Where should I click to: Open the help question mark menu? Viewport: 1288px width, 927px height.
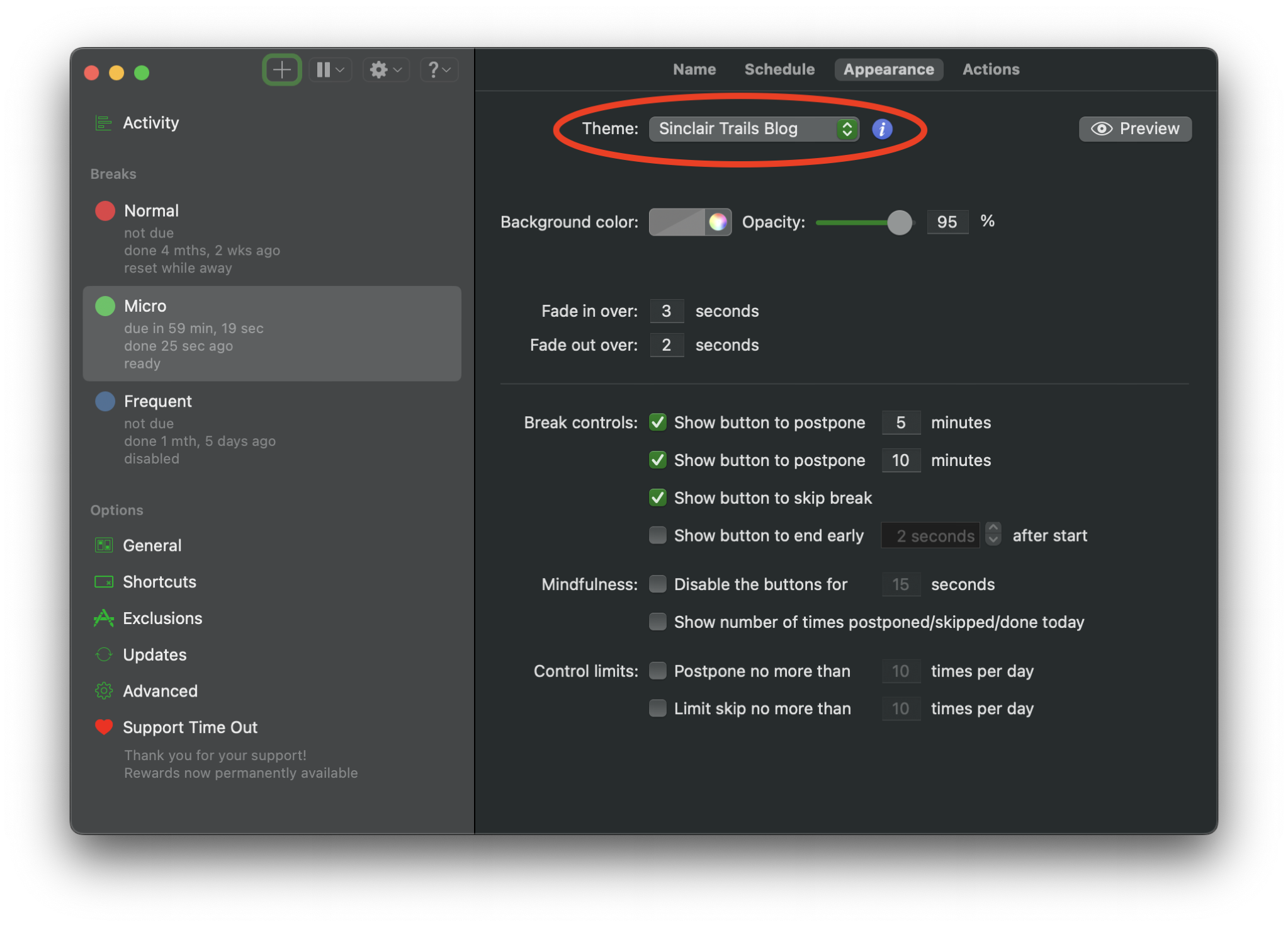(439, 69)
